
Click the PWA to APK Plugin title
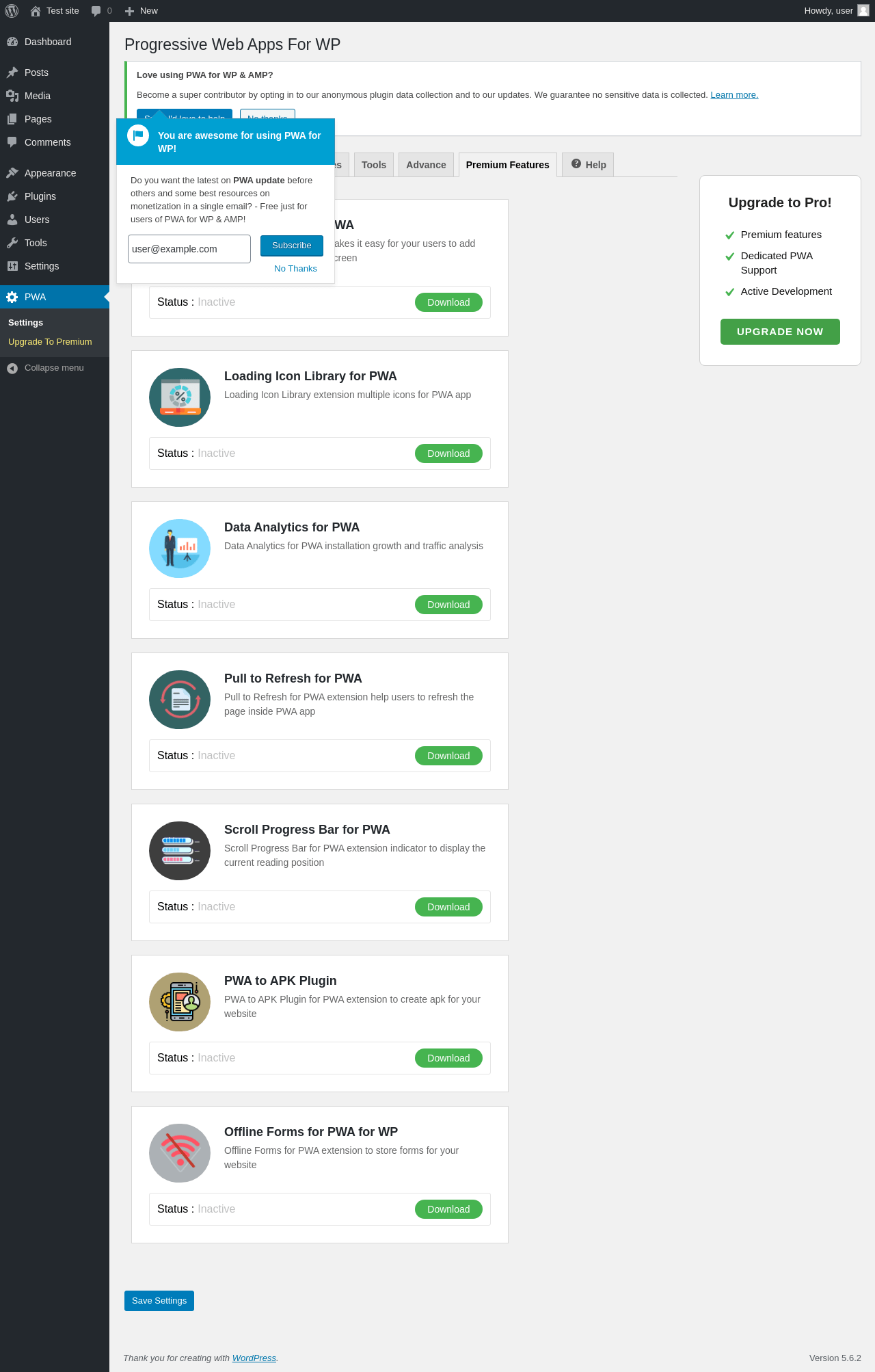pos(280,981)
